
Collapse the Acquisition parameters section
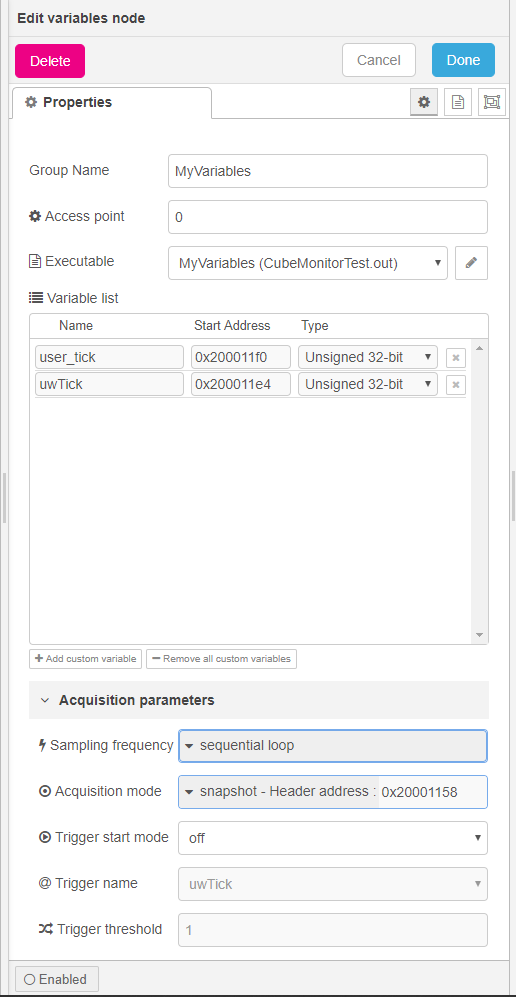(259, 700)
